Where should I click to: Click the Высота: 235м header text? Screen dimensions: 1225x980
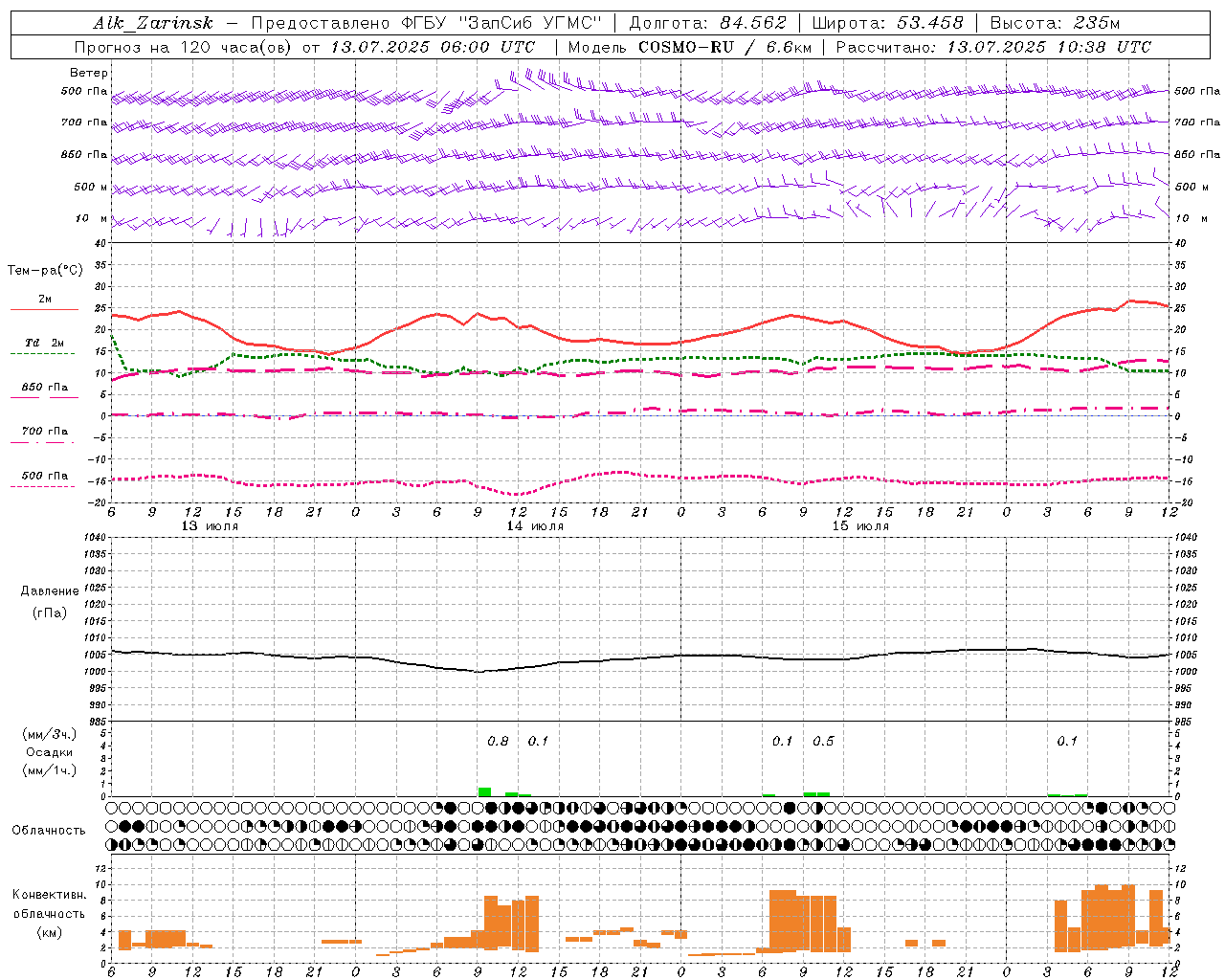click(x=1056, y=23)
